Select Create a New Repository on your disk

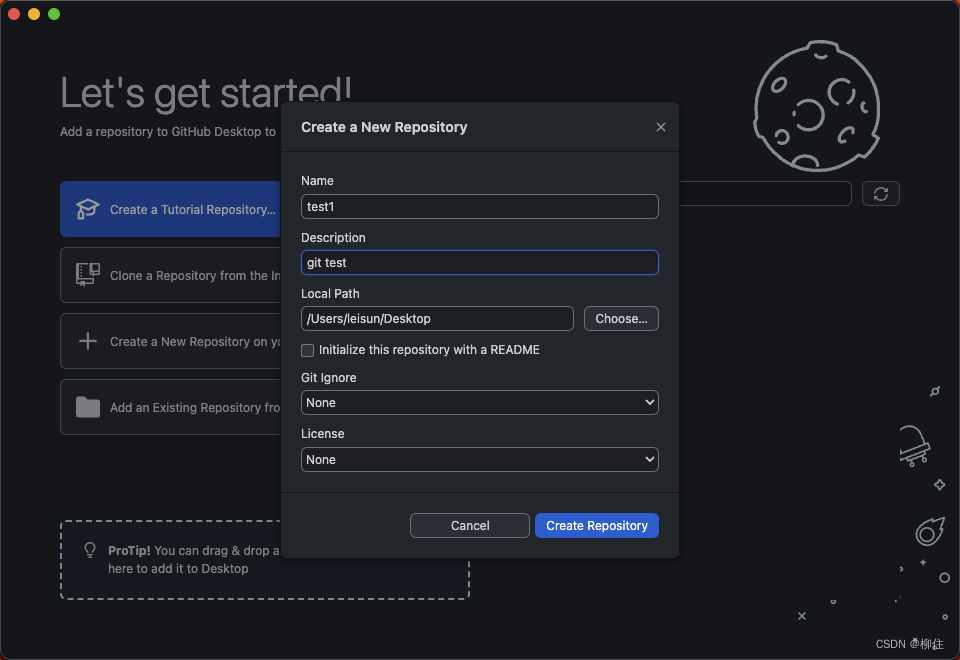pyautogui.click(x=170, y=341)
